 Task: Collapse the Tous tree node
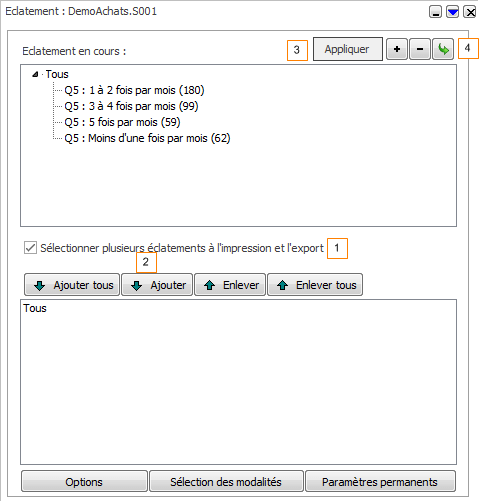(x=35, y=74)
